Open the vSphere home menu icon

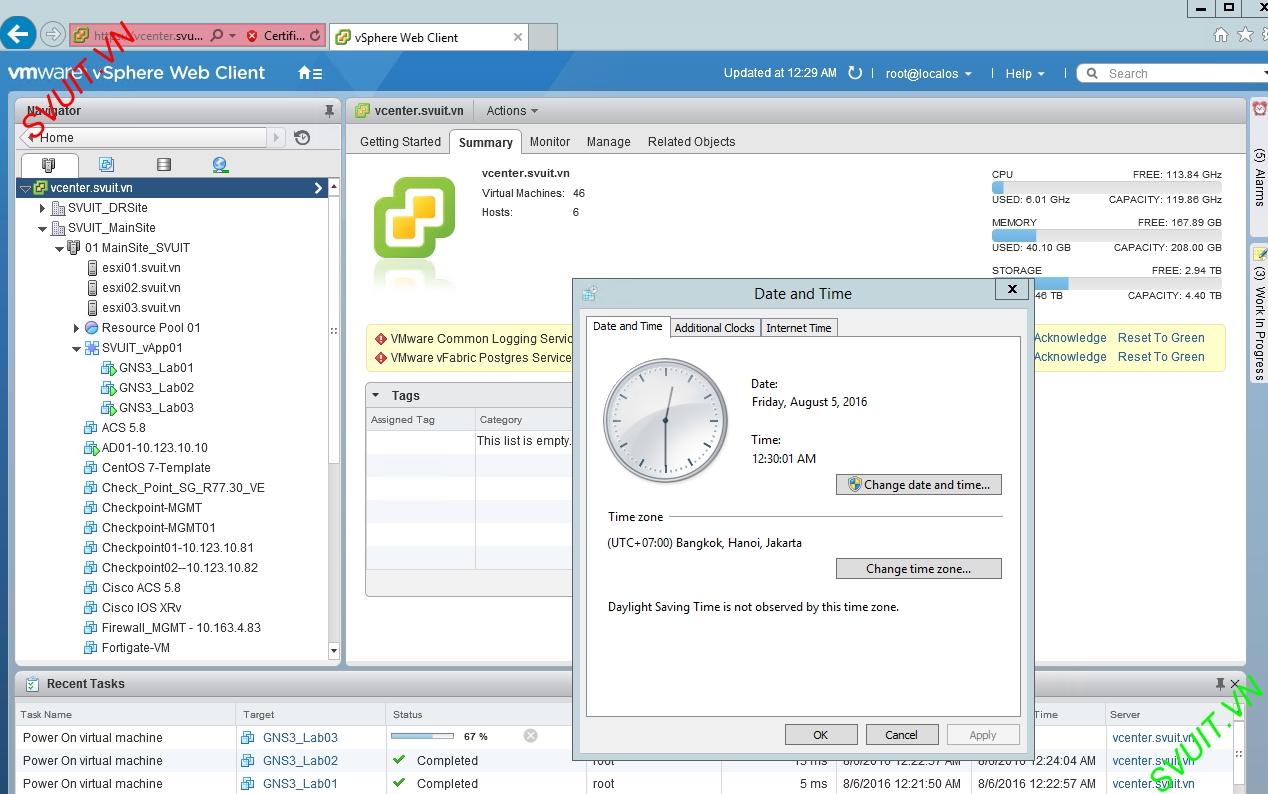click(310, 73)
